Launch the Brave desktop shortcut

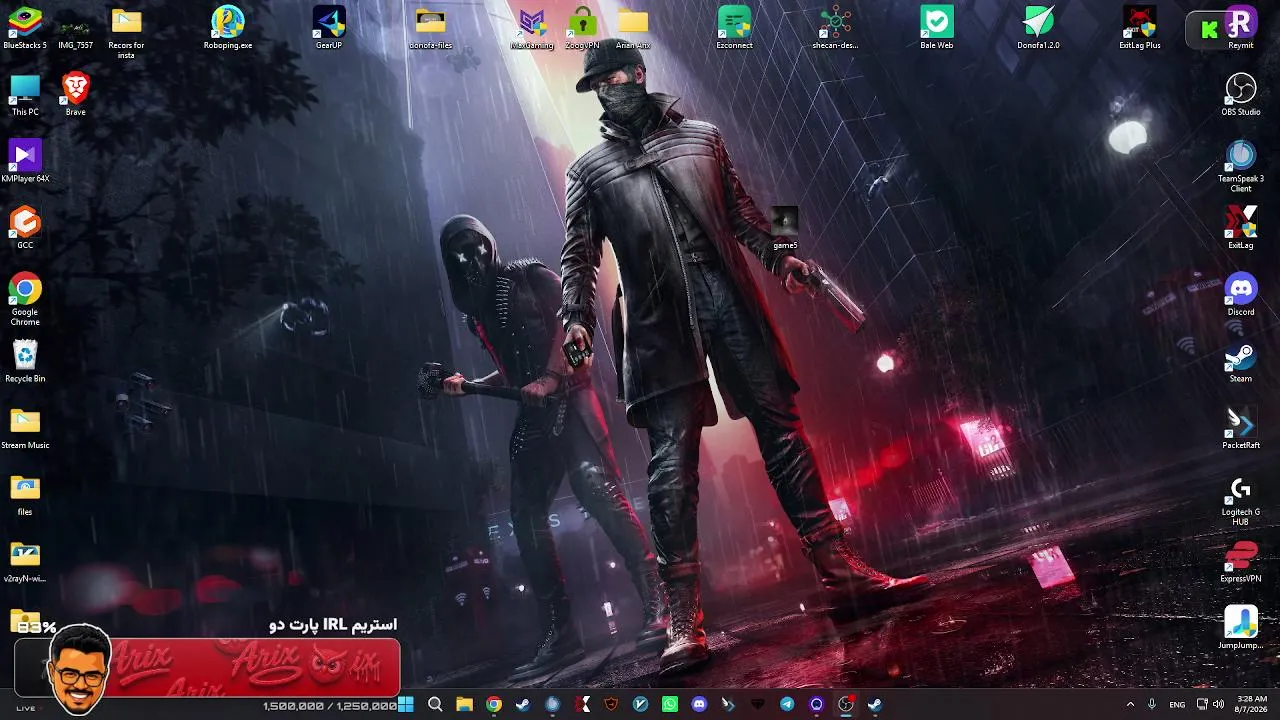click(76, 94)
